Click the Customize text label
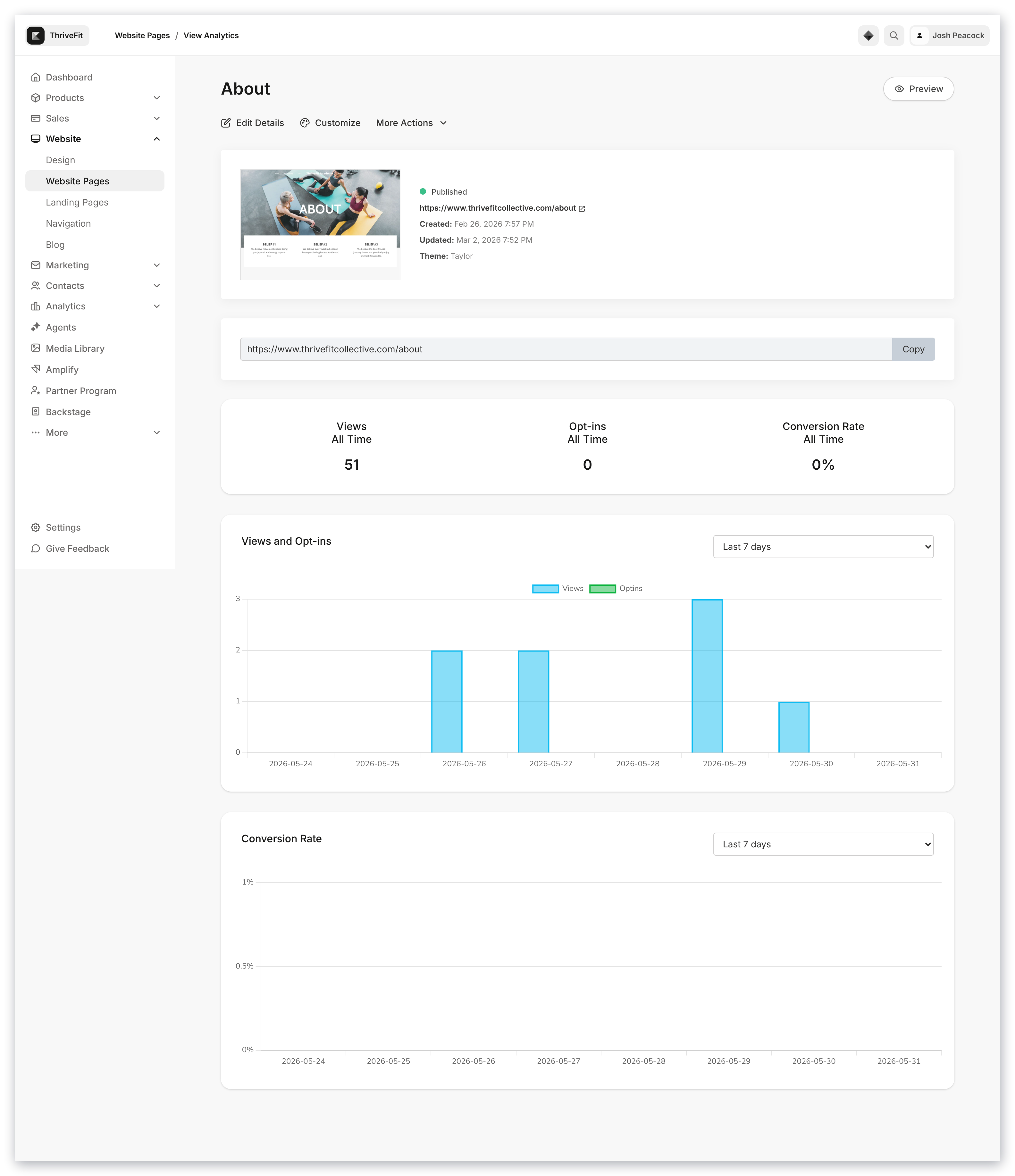The height and width of the screenshot is (1176, 1015). (x=338, y=122)
